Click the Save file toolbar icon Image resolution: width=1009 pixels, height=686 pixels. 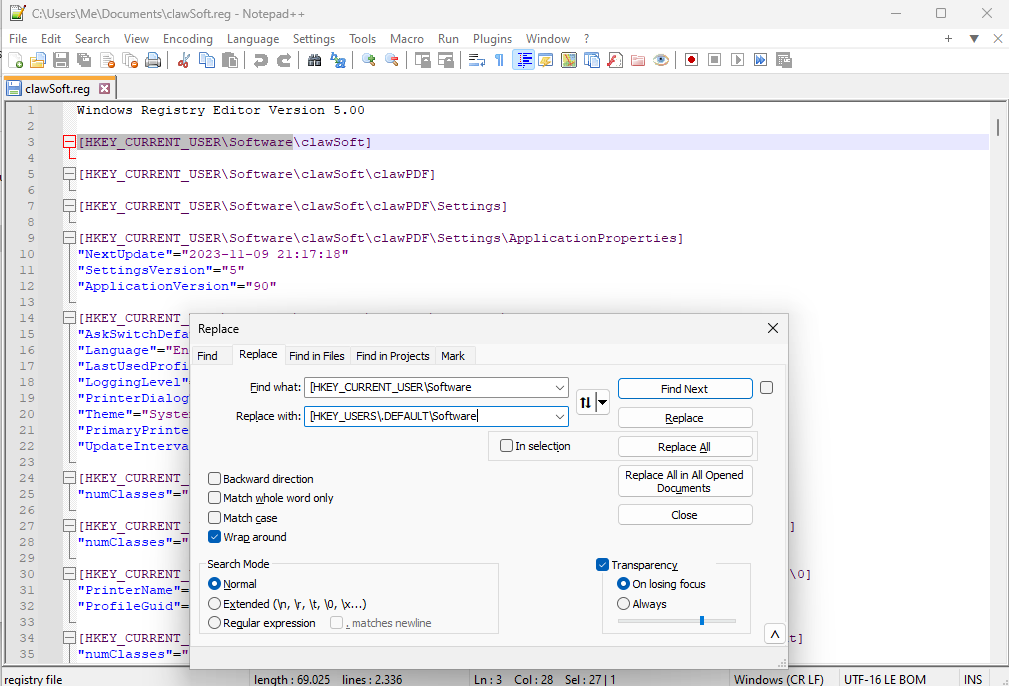tap(60, 61)
